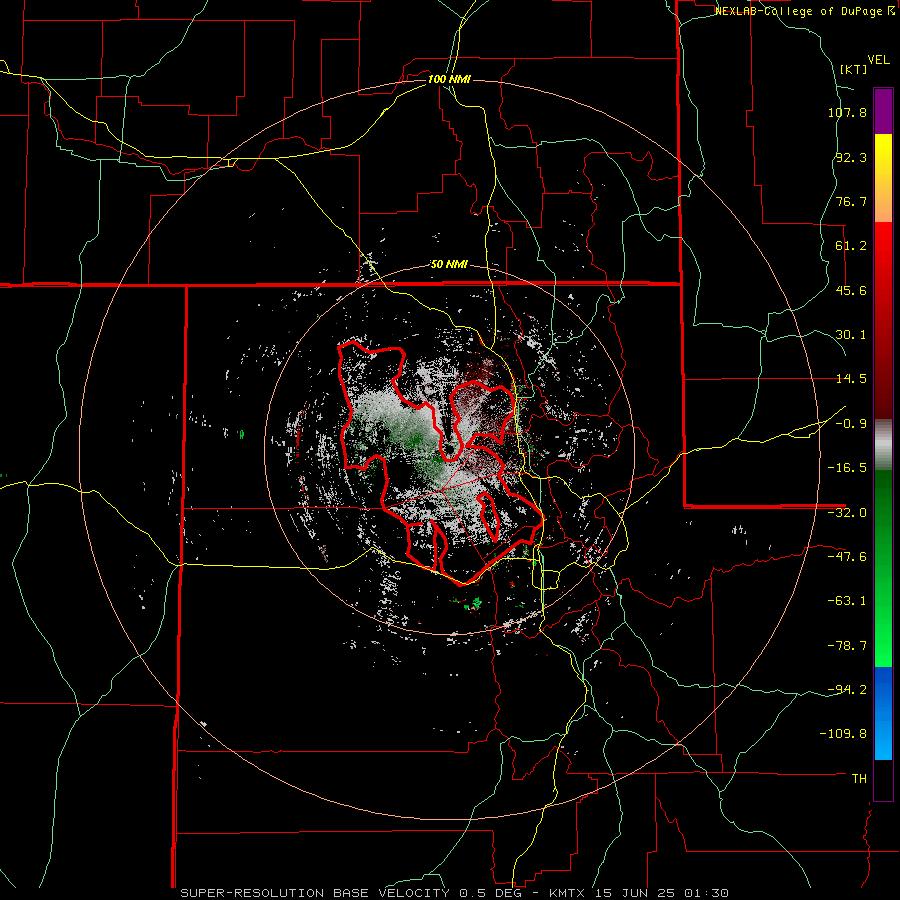Pick the gray near-zero segment of the scale

883,445
